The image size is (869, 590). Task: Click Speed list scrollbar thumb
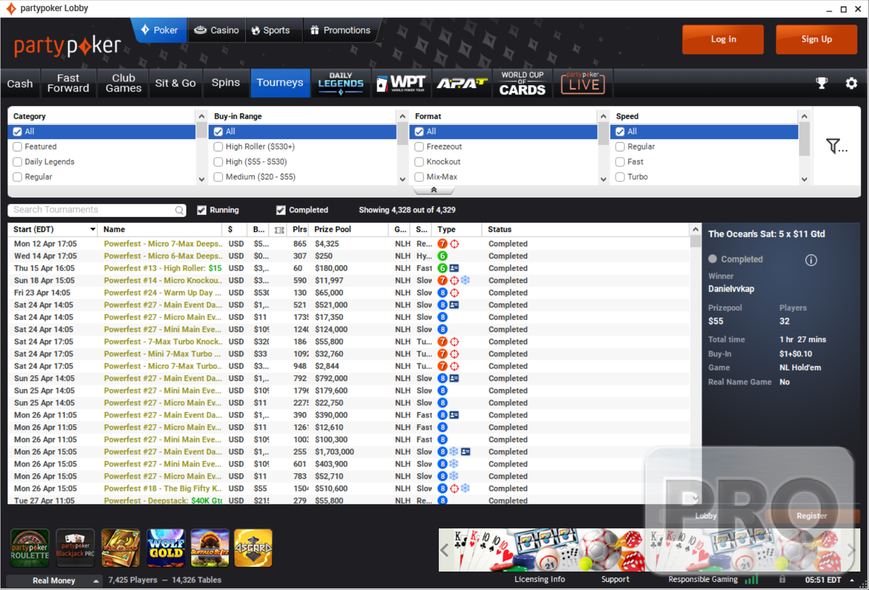tap(804, 140)
